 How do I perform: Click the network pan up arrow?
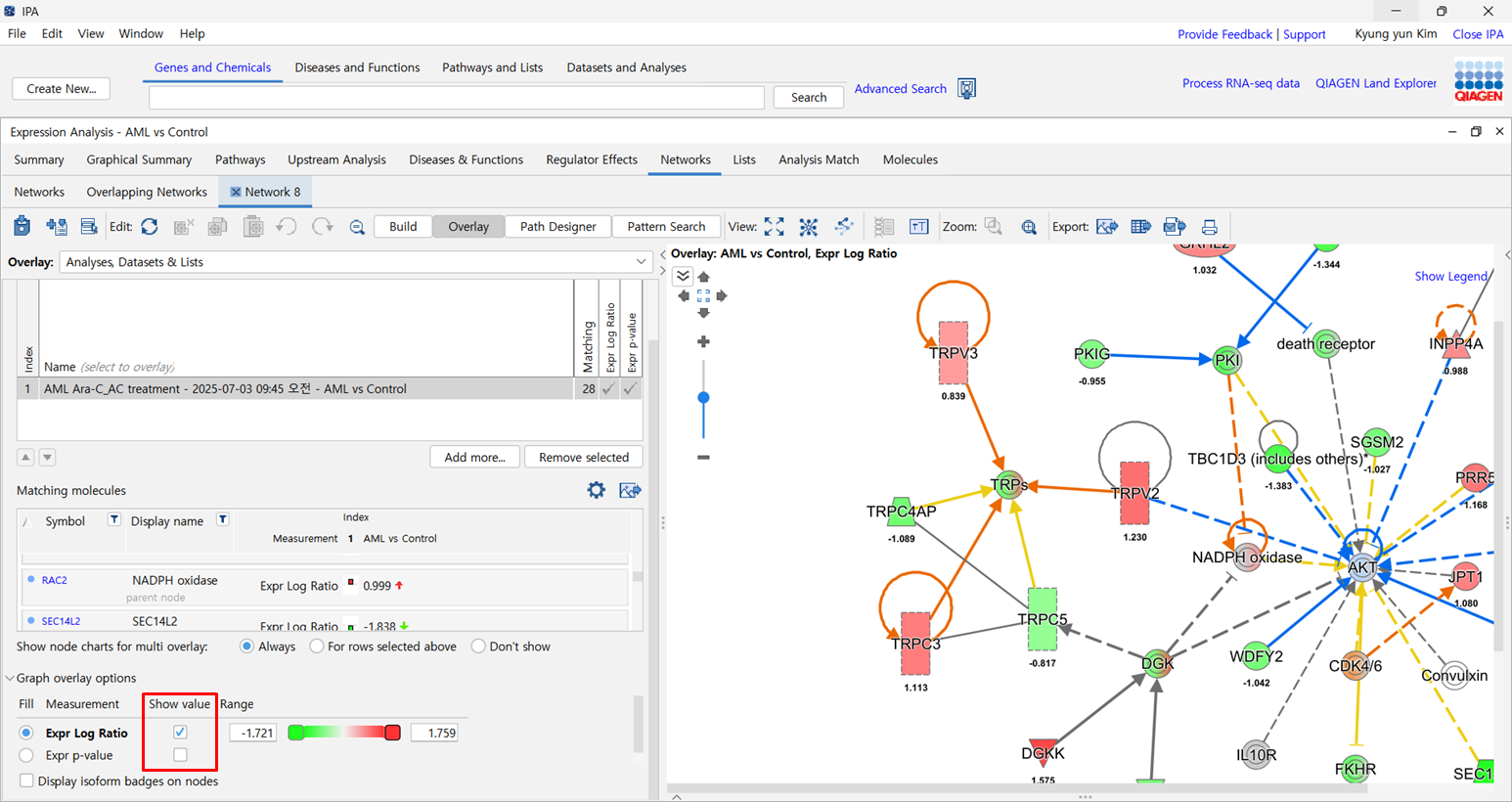click(703, 277)
